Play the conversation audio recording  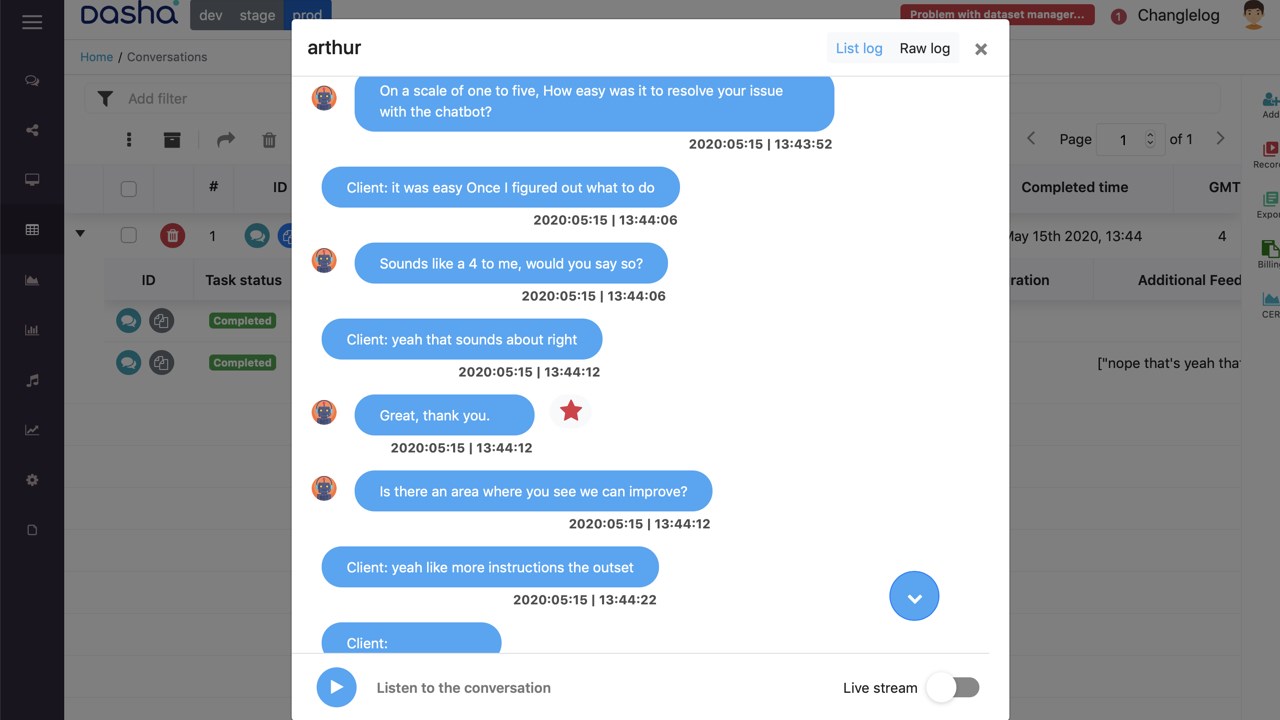[x=336, y=687]
